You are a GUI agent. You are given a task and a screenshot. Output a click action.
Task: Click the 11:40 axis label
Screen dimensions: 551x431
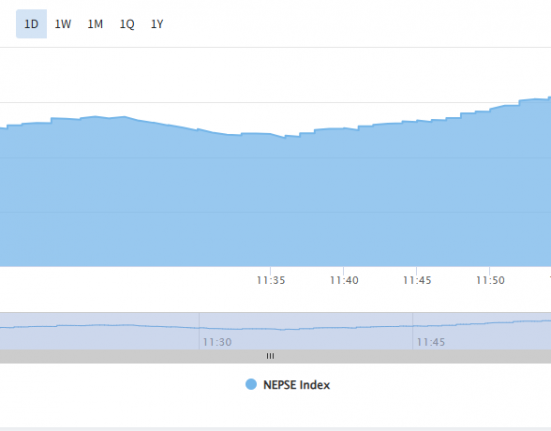344,280
